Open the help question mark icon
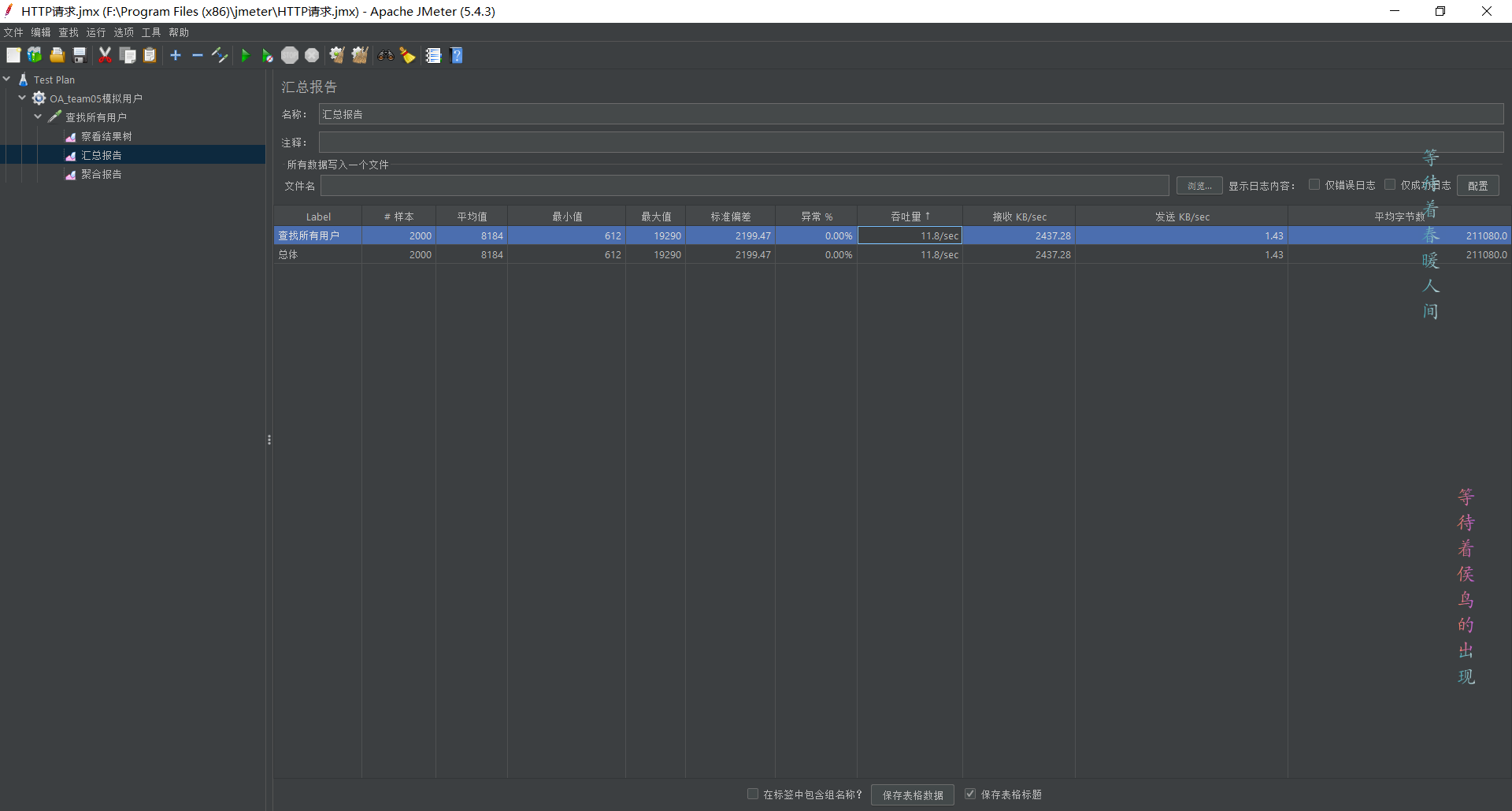 [x=457, y=55]
